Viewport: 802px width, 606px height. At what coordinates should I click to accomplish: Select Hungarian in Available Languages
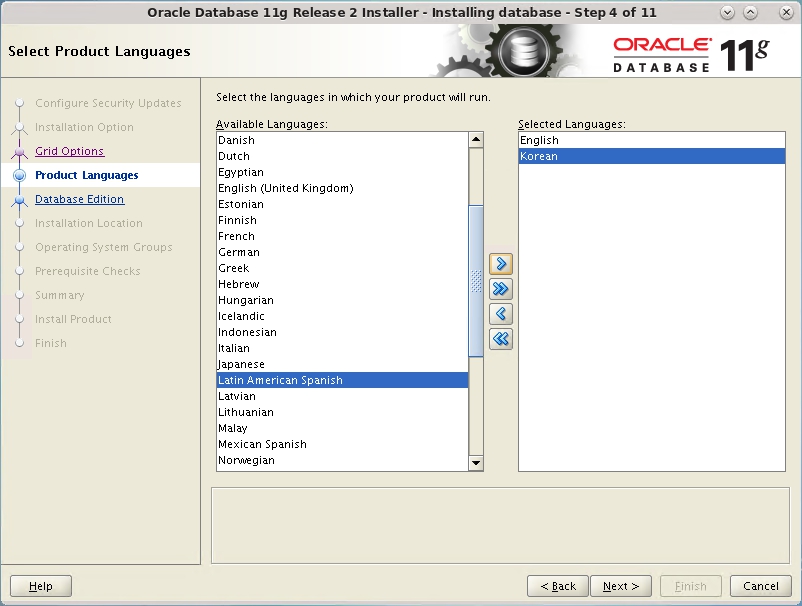[342, 300]
